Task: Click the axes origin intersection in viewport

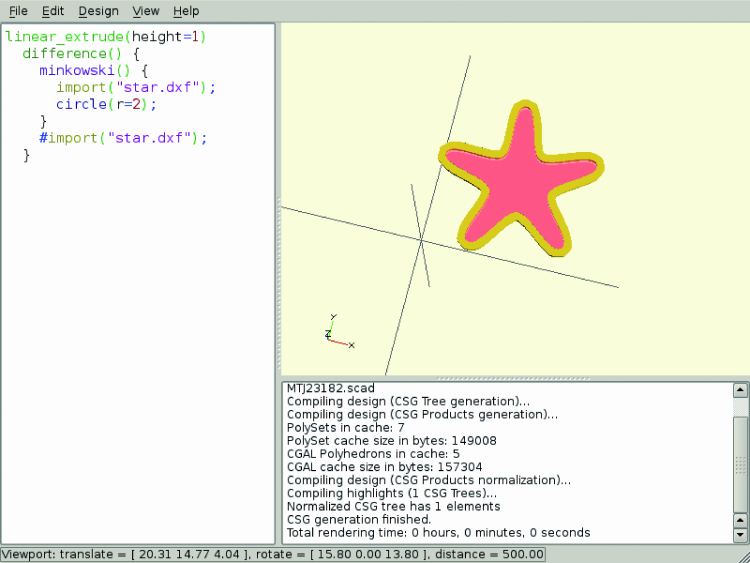Action: click(x=421, y=240)
